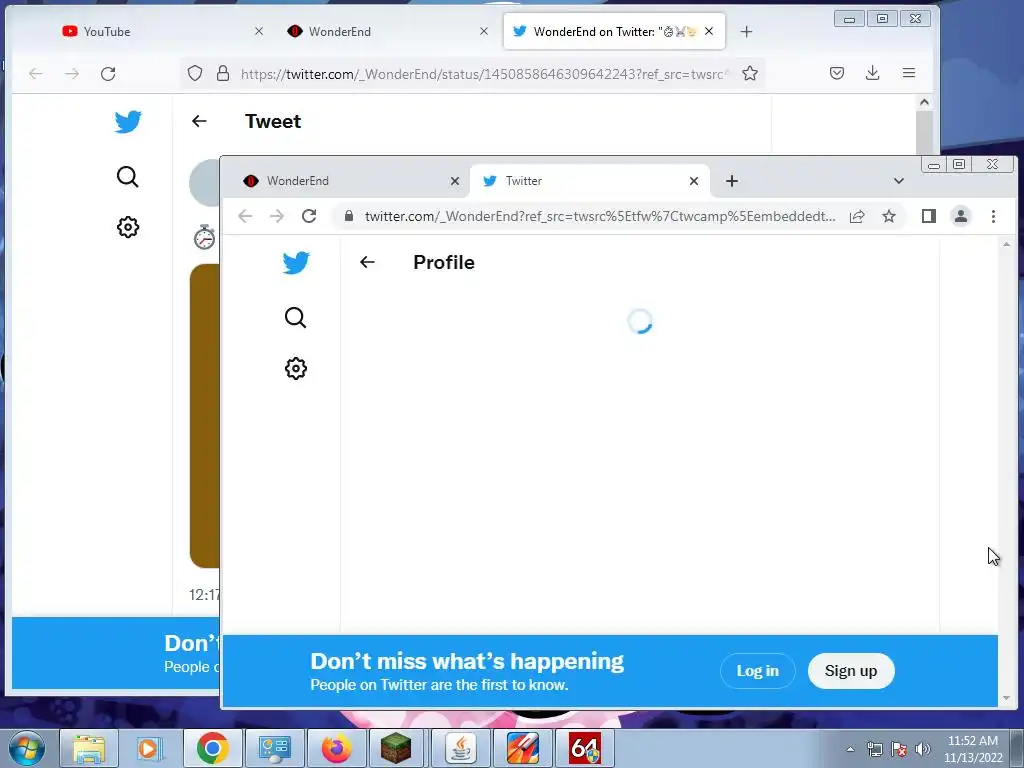Open Minecraft block icon on taskbar
This screenshot has width=1024, height=768.
point(396,748)
